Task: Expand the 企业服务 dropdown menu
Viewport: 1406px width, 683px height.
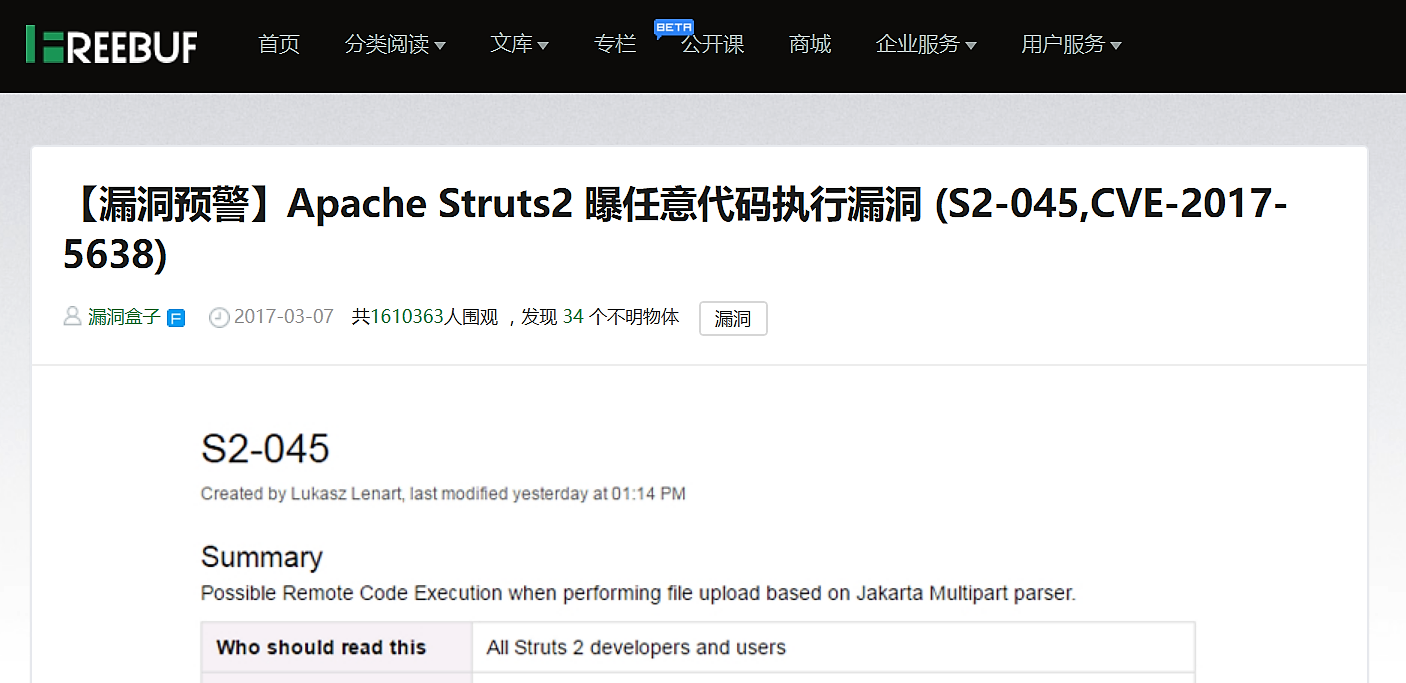Action: point(926,44)
